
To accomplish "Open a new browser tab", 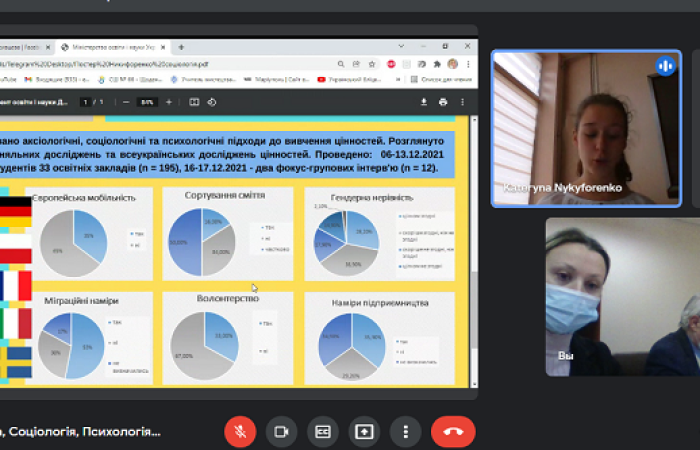I will pos(181,47).
